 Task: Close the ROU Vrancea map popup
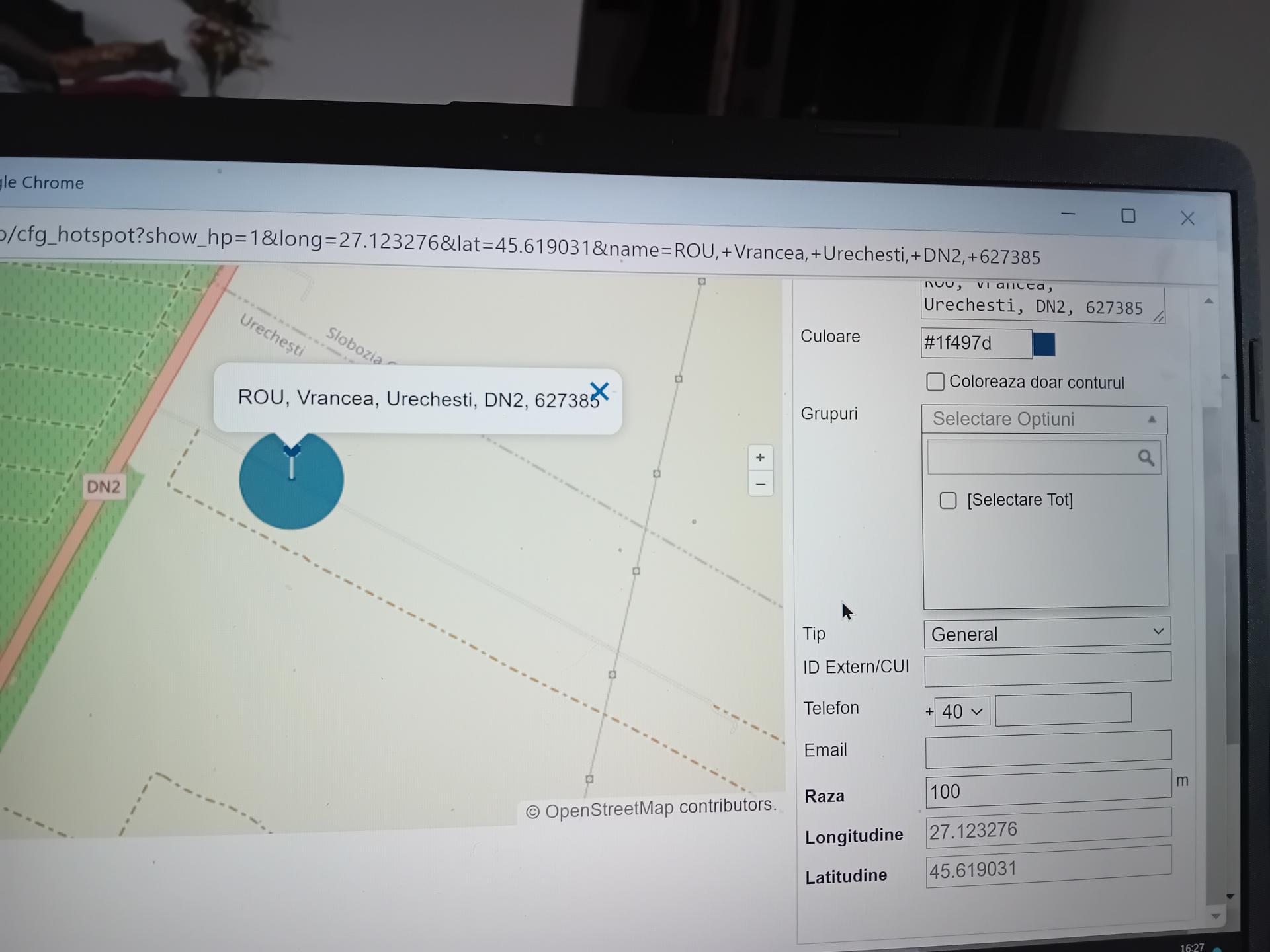point(599,391)
